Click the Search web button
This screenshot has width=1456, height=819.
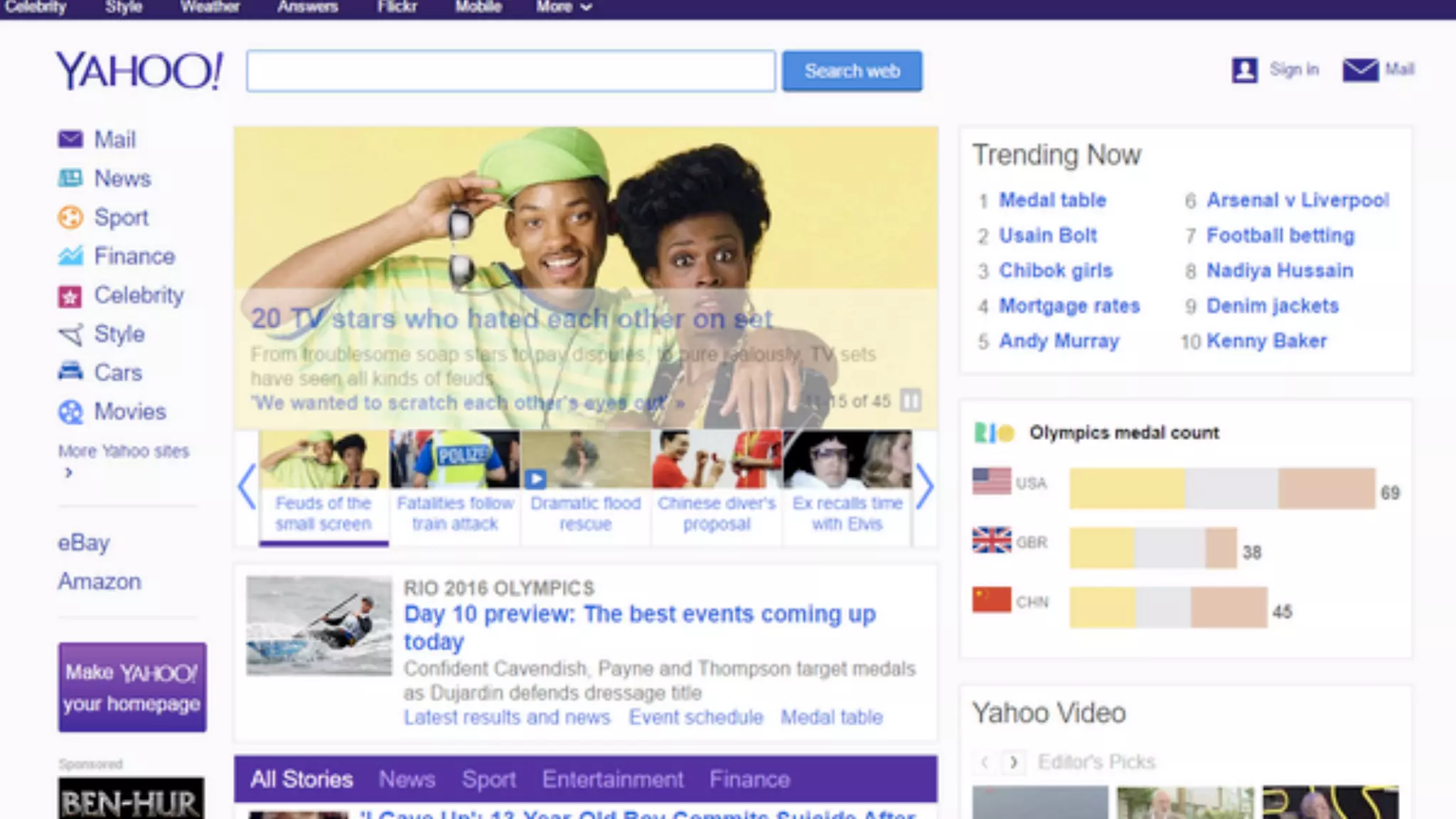[x=852, y=71]
